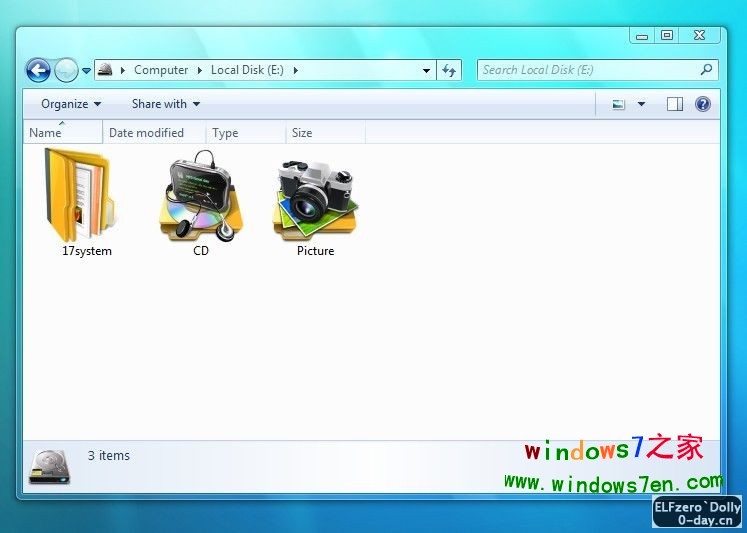
Task: Expand the address bar history dropdown
Action: 426,71
